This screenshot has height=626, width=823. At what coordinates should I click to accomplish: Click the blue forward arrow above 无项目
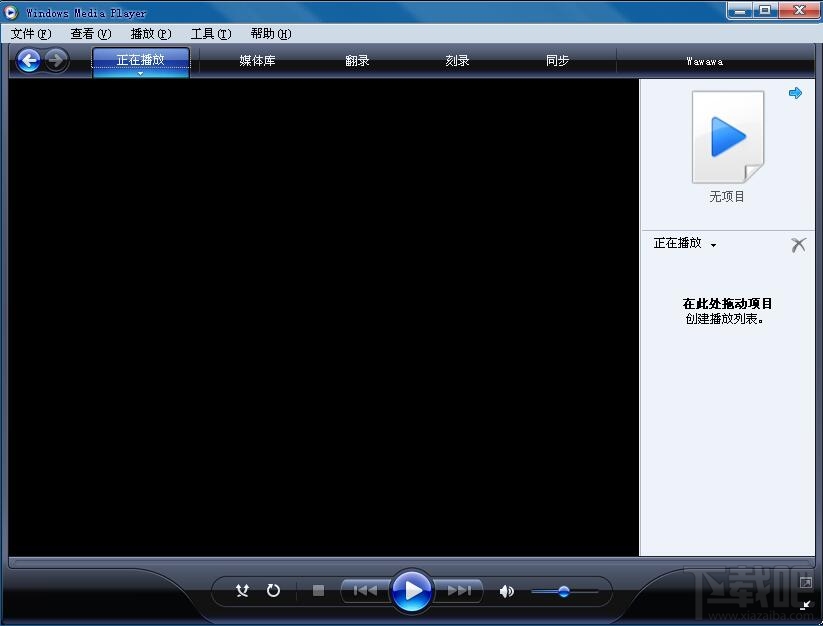coord(795,93)
